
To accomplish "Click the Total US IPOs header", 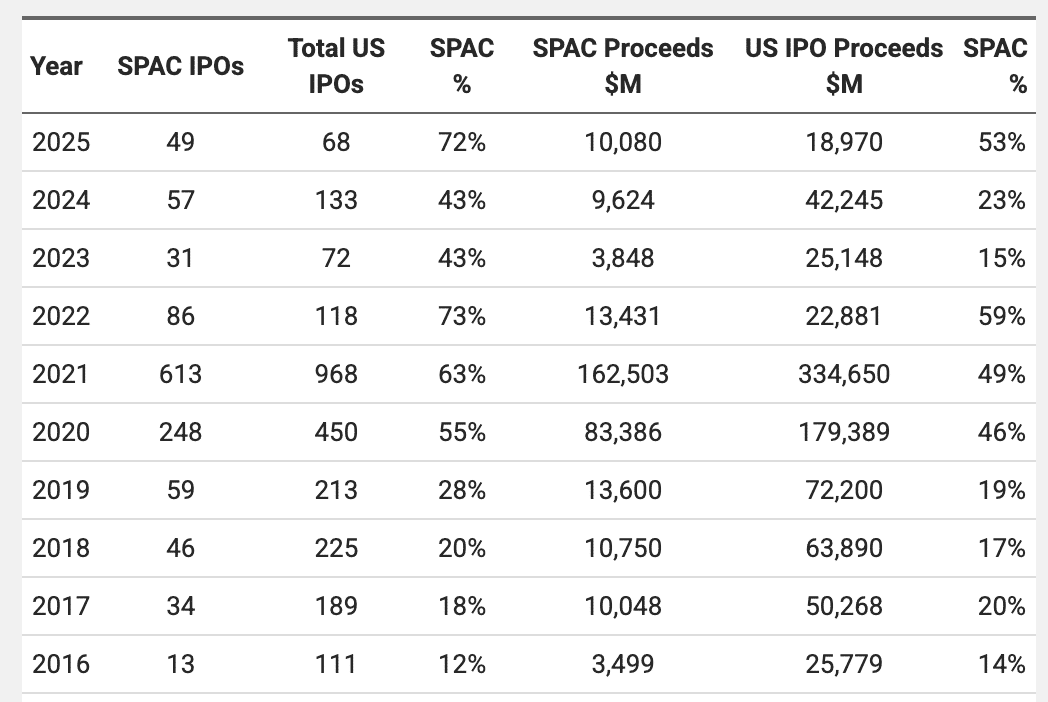I will pyautogui.click(x=336, y=66).
